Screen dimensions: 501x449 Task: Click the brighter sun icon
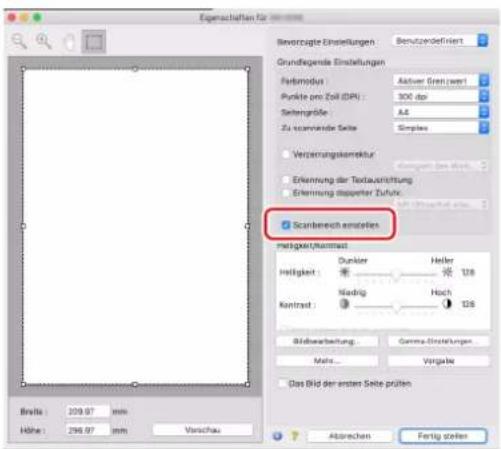pyautogui.click(x=447, y=272)
